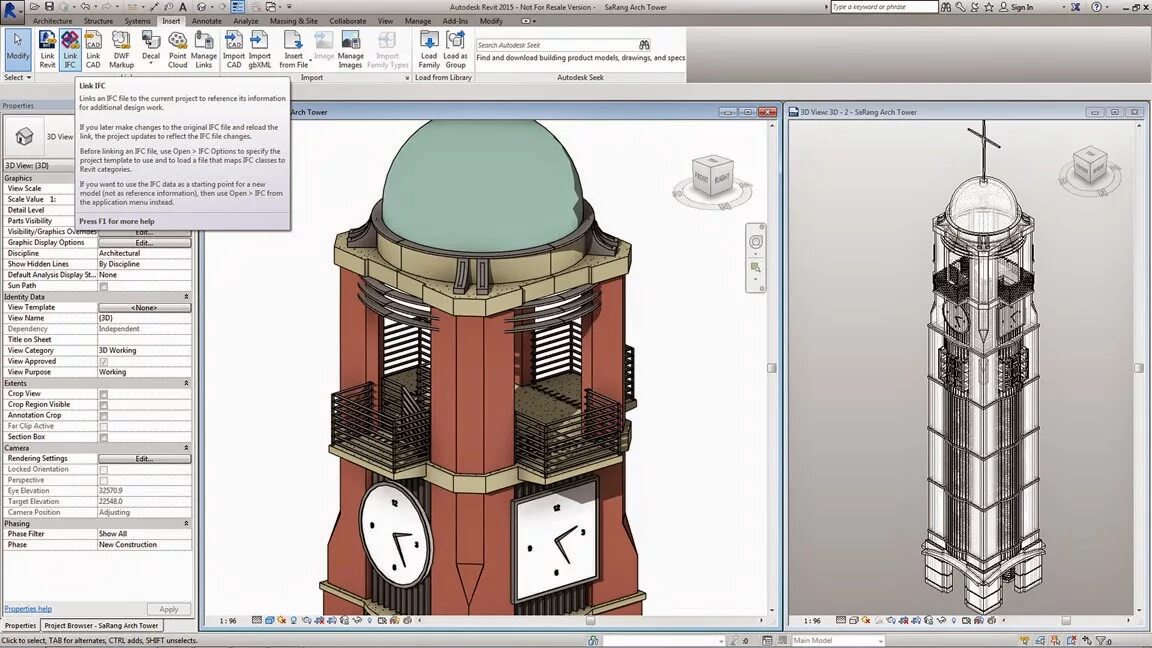
Task: Open the DWF Markup tool
Action: point(121,49)
